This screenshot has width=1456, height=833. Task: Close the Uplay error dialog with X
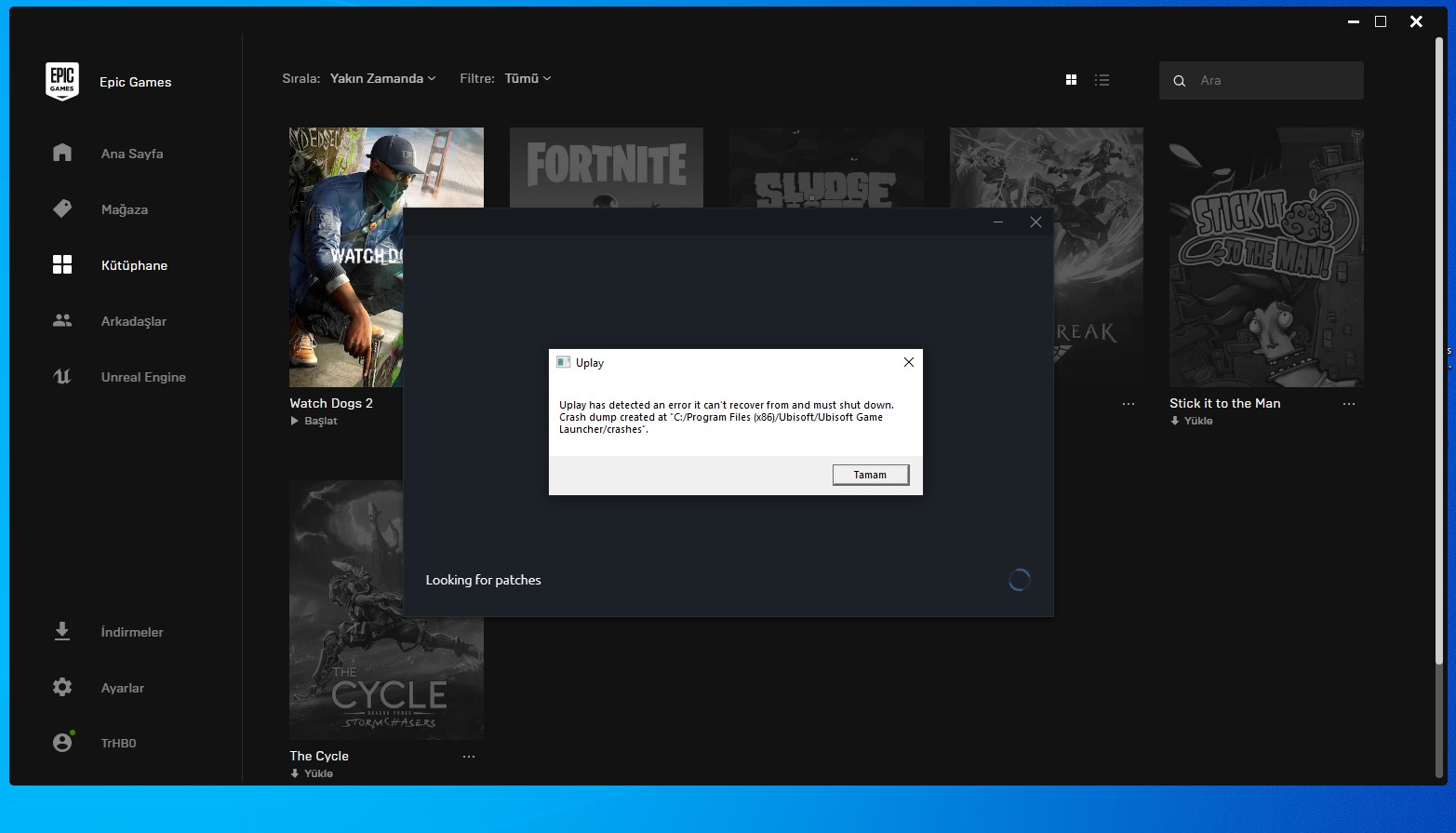click(x=909, y=362)
